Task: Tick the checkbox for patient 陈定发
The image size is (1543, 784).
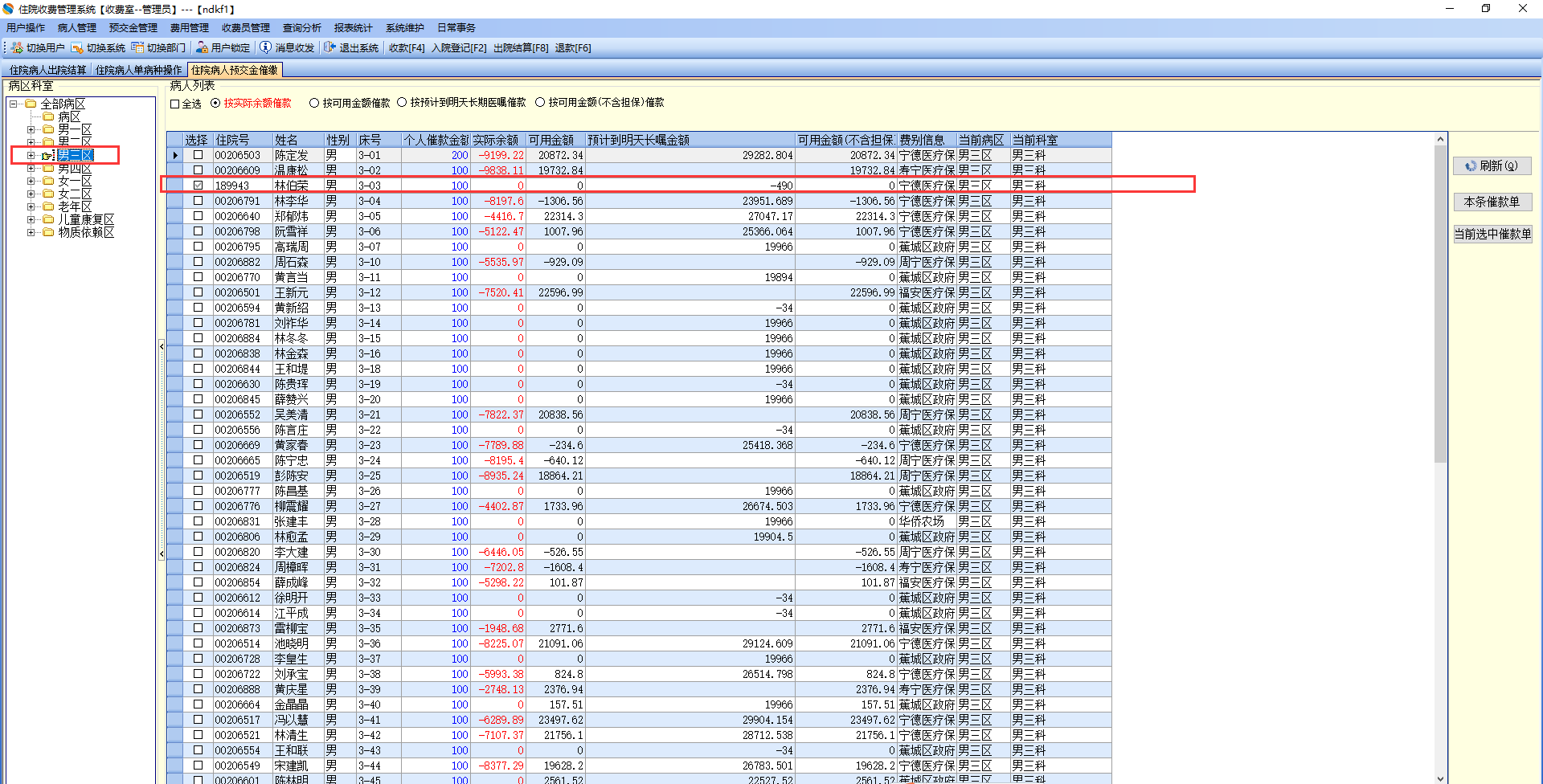Action: point(198,155)
